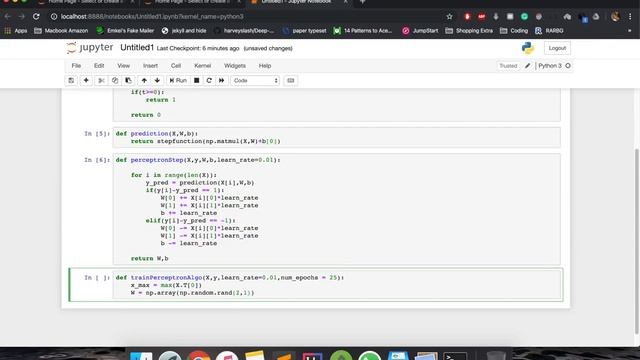Move the selected cell up
The height and width of the screenshot is (360, 640).
point(144,80)
